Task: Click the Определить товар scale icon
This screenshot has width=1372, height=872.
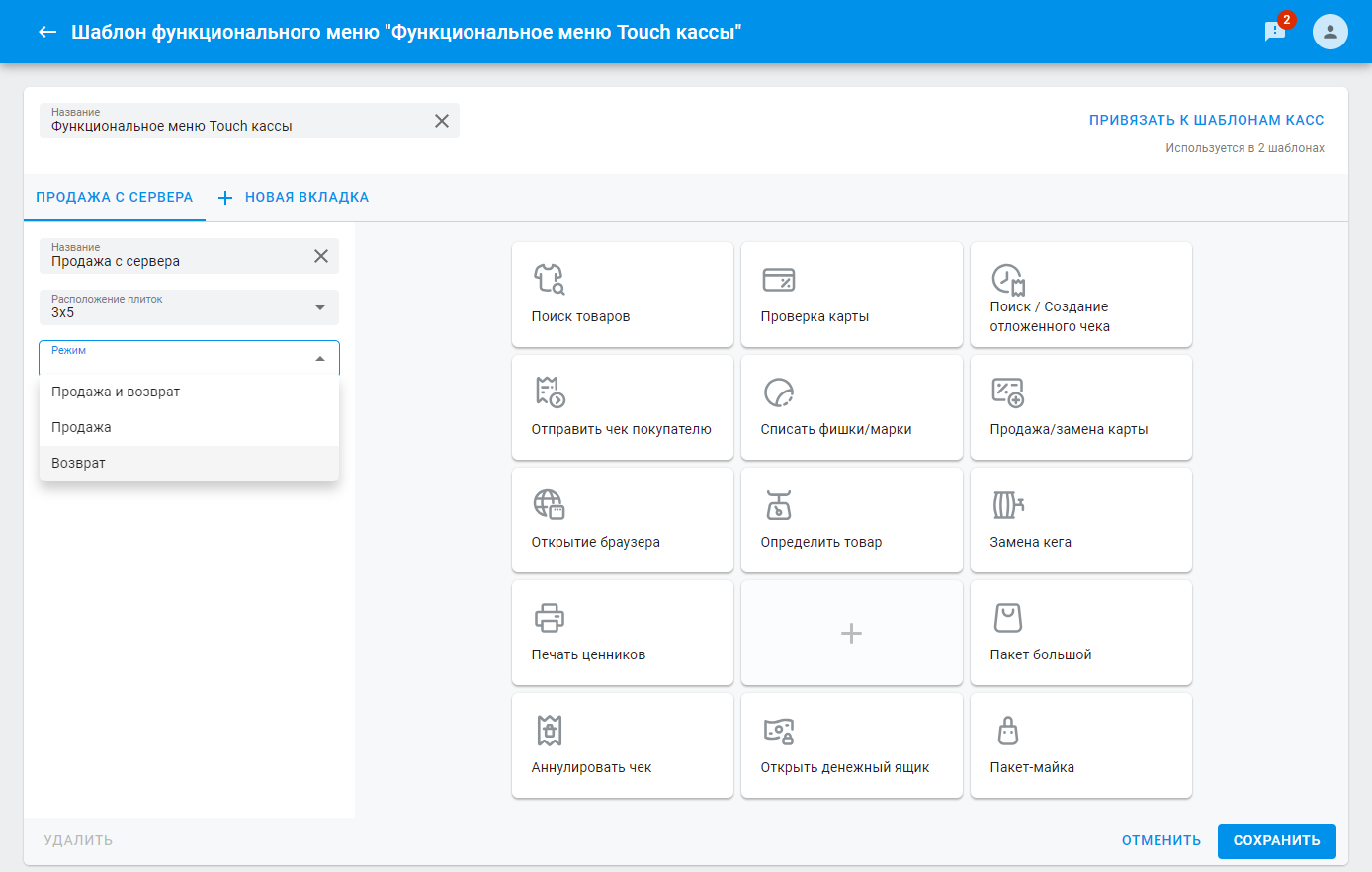Action: [x=778, y=505]
